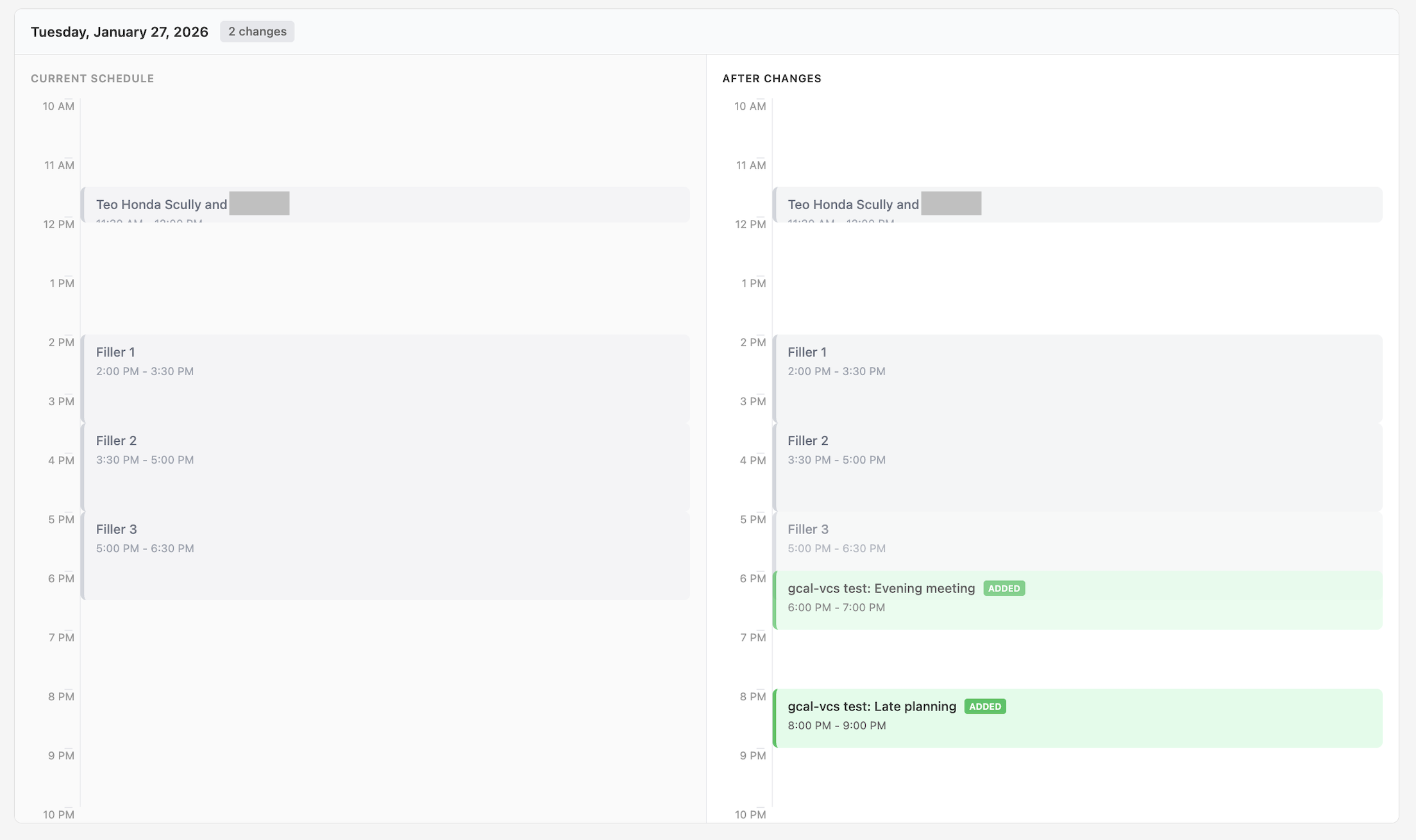Click the 11 AM label in after changes
The height and width of the screenshot is (840, 1416).
click(751, 165)
